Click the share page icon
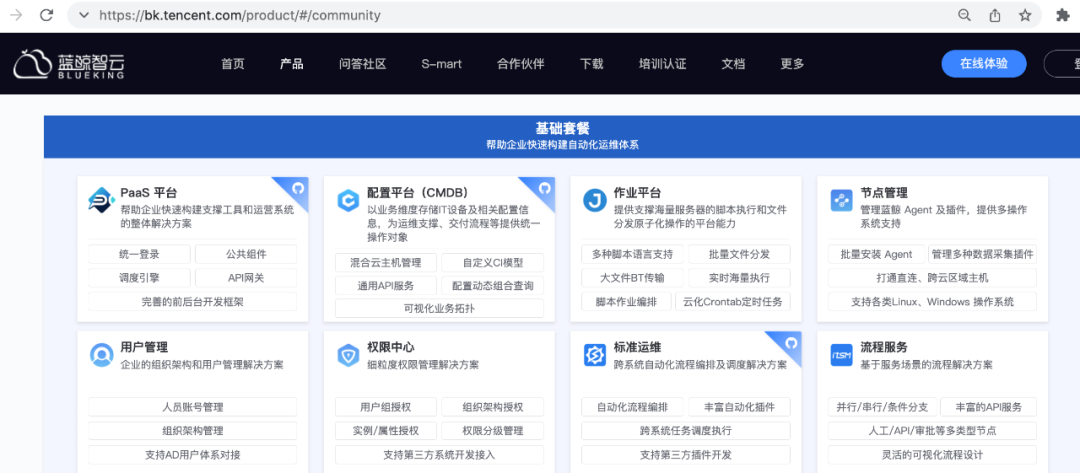The image size is (1080, 473). [995, 15]
